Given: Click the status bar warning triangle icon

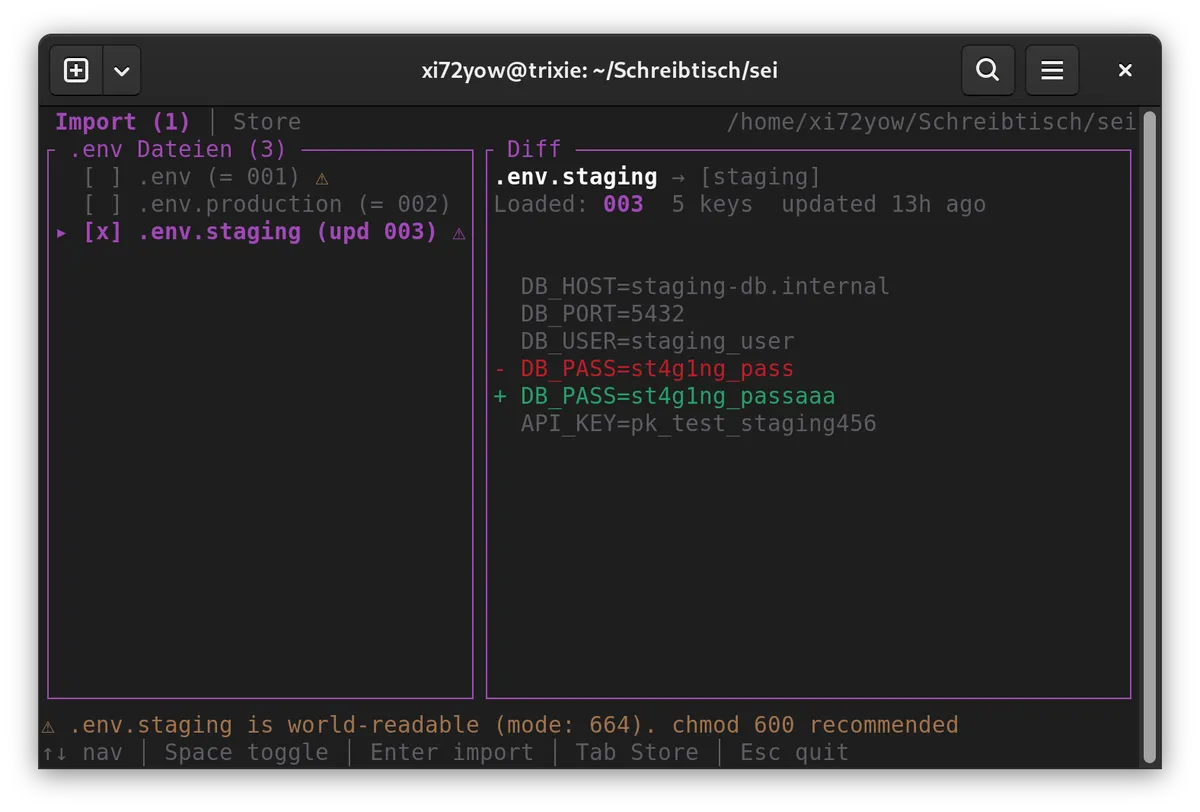Looking at the screenshot, I should (48, 725).
